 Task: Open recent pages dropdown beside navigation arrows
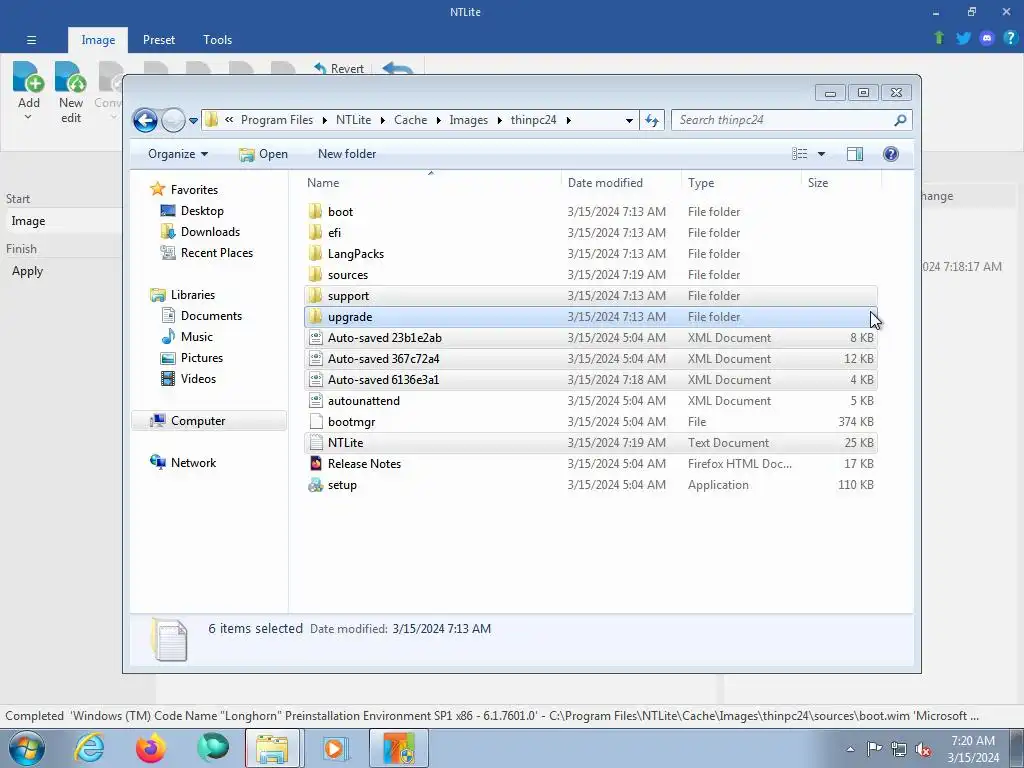click(193, 121)
